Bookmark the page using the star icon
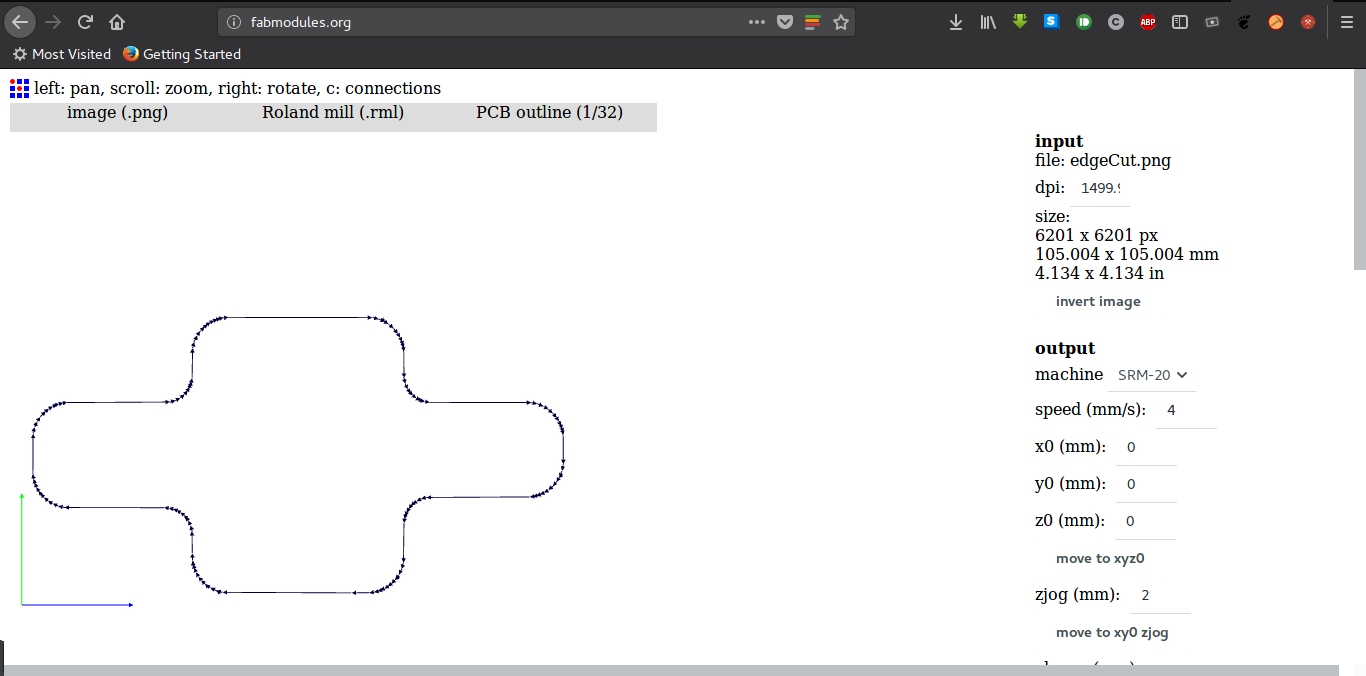The width and height of the screenshot is (1366, 676). point(839,21)
